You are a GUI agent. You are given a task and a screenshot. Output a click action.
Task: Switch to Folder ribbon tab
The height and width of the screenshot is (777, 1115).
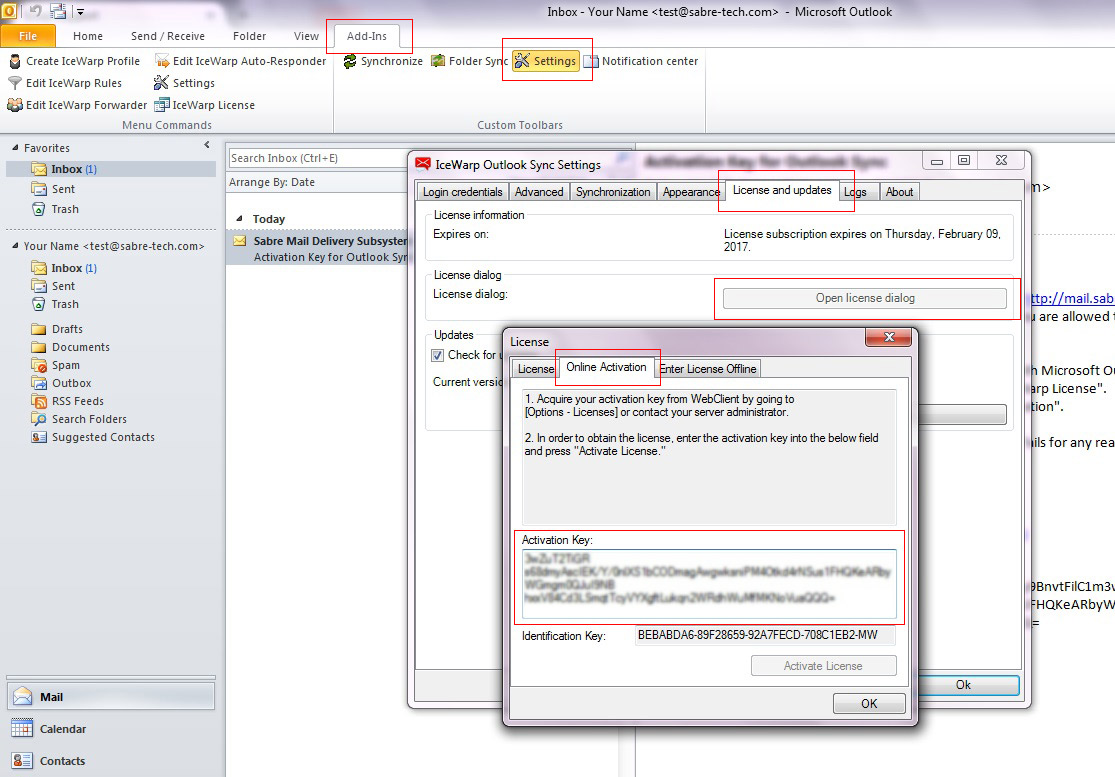click(250, 36)
